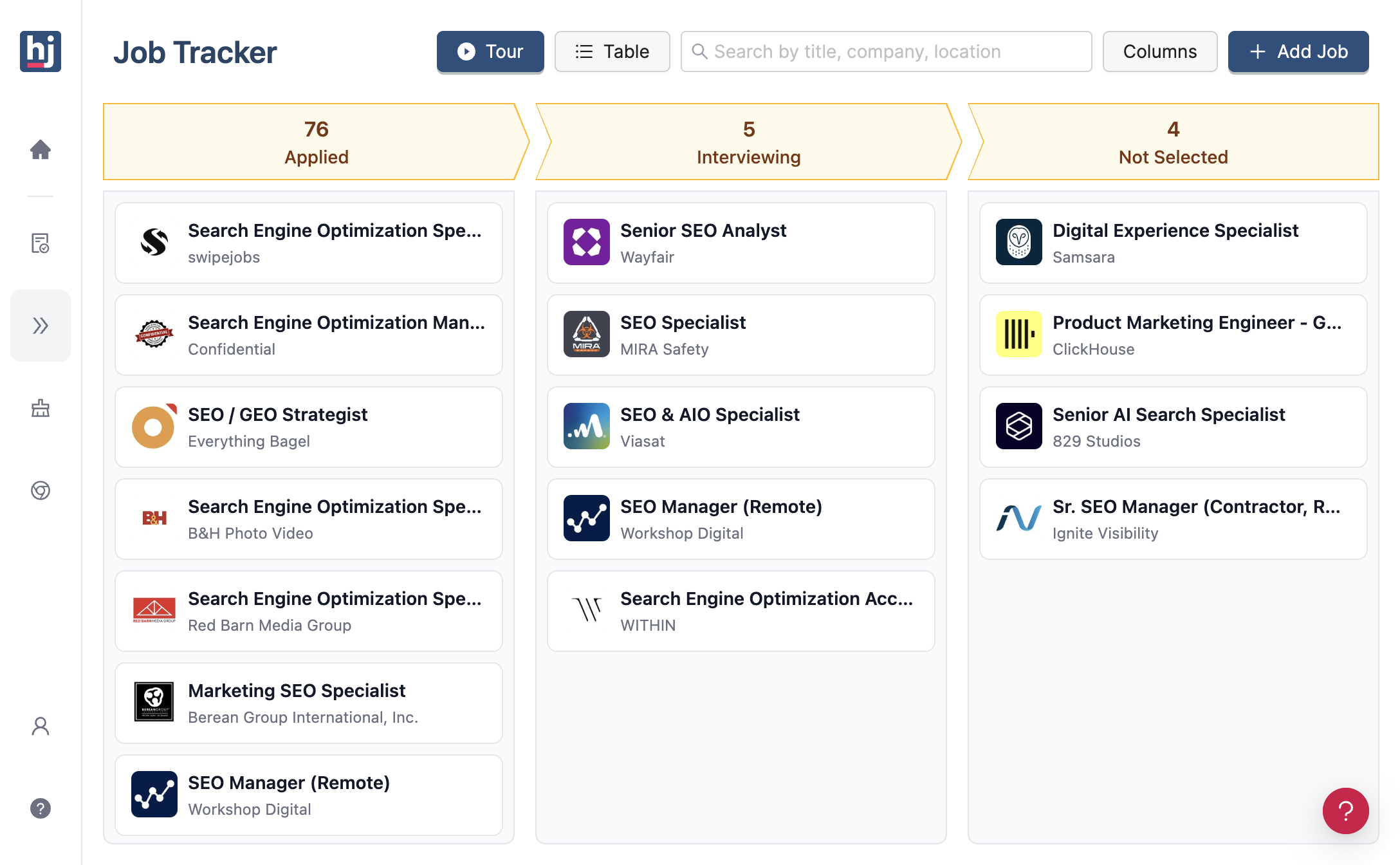Open the Home icon in the sidebar
Viewport: 1400px width, 865px height.
[x=41, y=150]
